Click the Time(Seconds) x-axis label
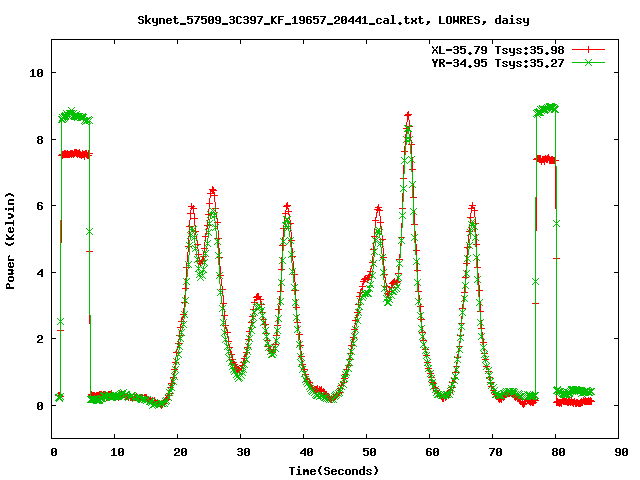Screen dimensions: 640x480 point(335,470)
